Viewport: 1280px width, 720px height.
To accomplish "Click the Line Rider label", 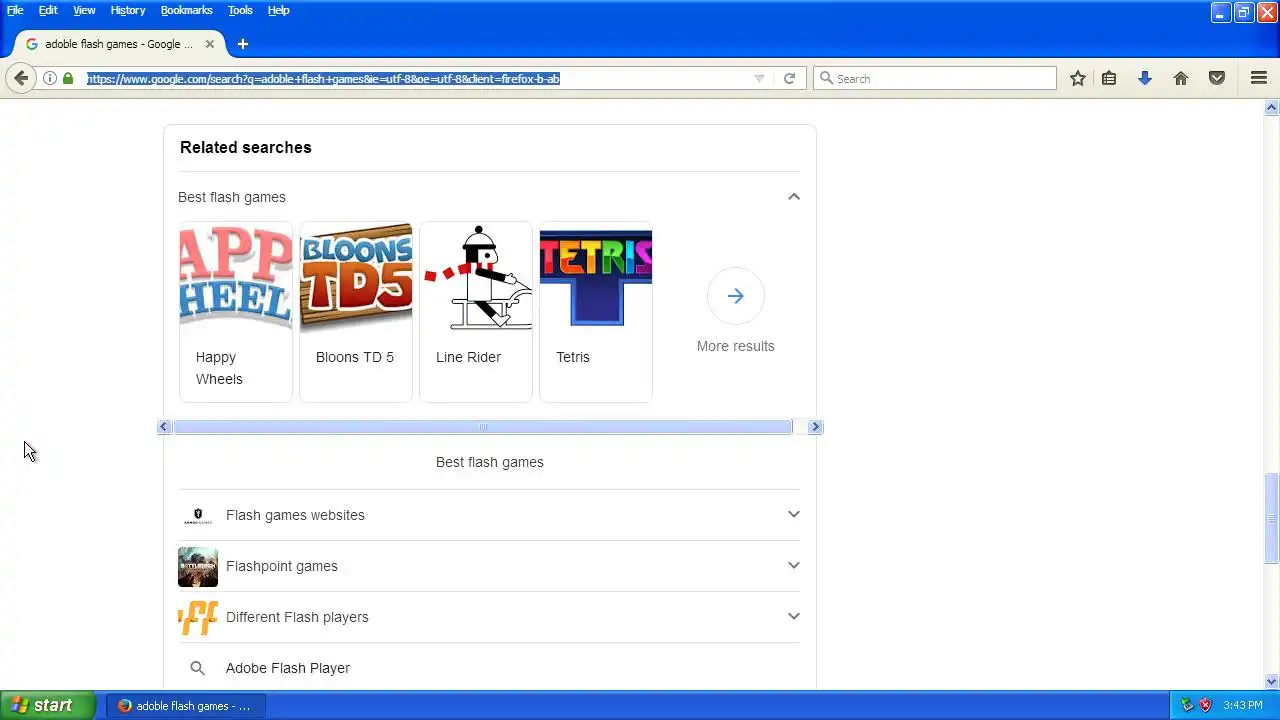I will coord(468,357).
